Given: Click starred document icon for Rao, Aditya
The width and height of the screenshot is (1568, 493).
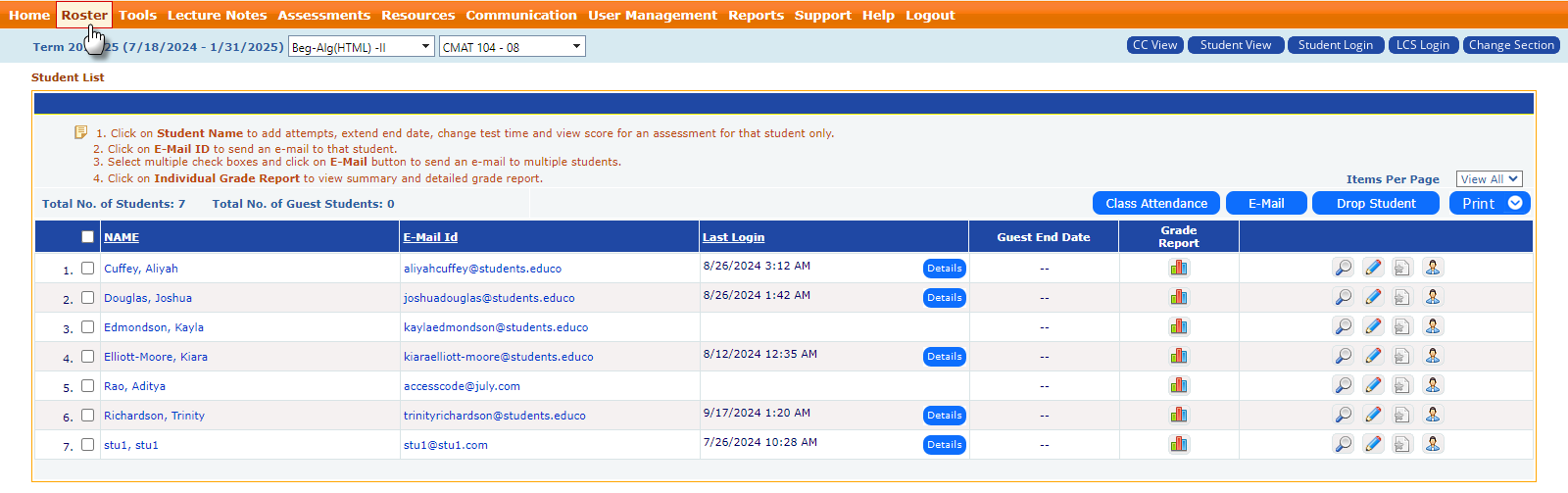Looking at the screenshot, I should pos(1402,385).
